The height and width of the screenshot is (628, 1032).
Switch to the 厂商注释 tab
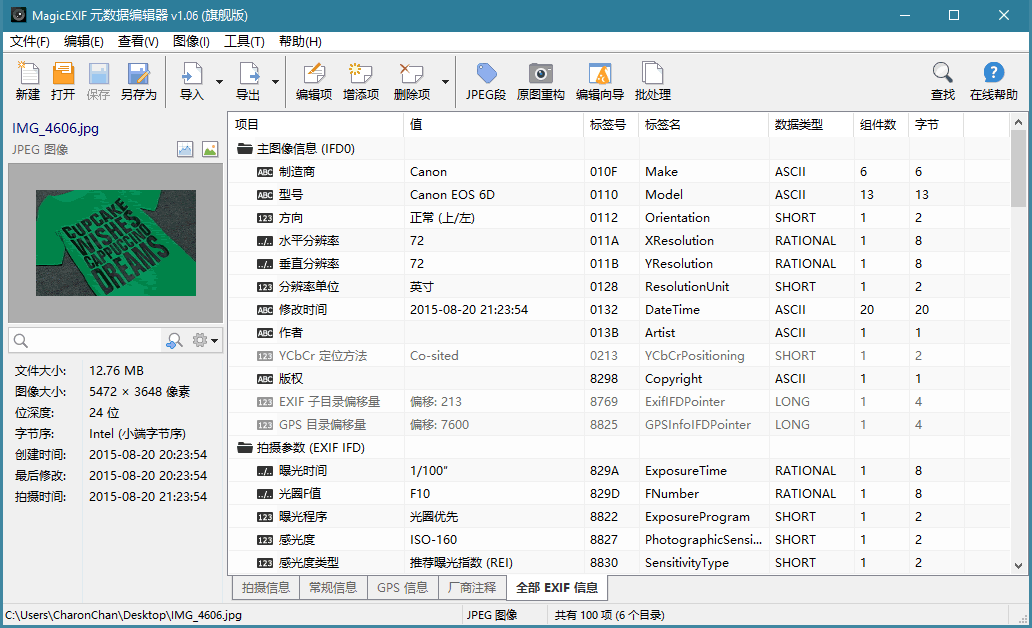tap(472, 587)
